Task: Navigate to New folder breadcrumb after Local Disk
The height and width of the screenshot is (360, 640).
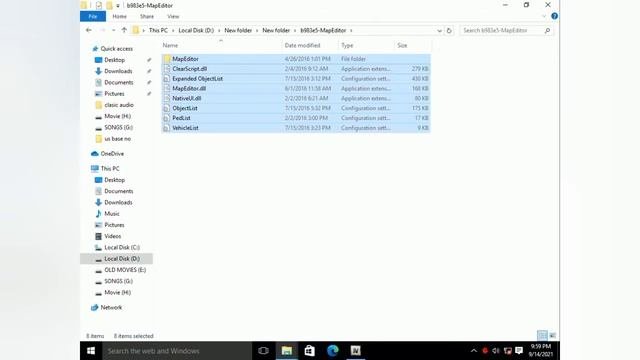Action: [x=238, y=31]
